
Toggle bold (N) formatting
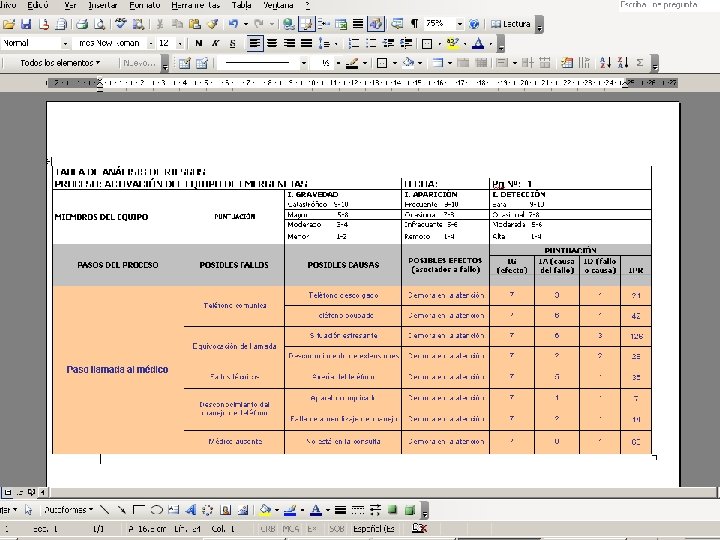tap(198, 44)
